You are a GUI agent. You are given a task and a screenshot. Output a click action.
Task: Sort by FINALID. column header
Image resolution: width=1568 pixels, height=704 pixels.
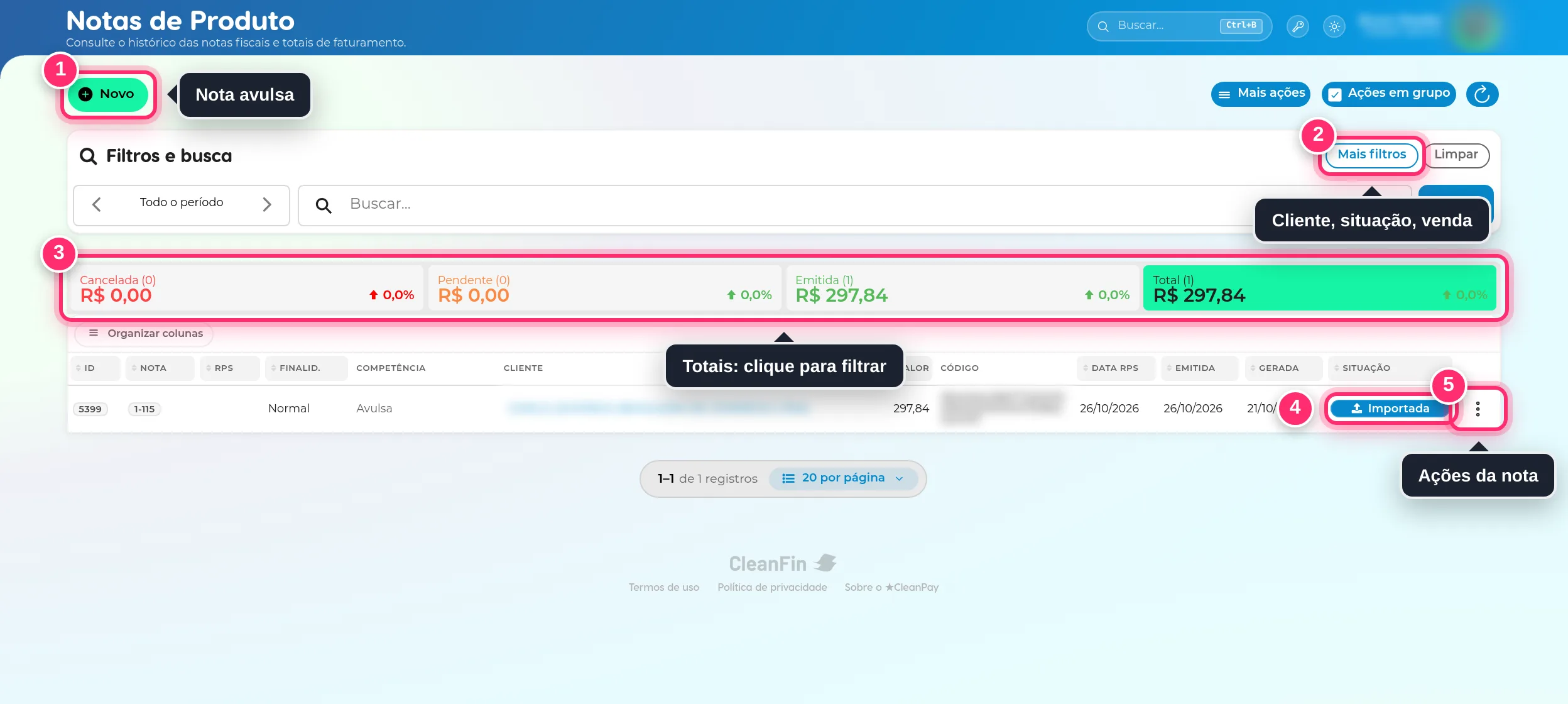(x=306, y=368)
